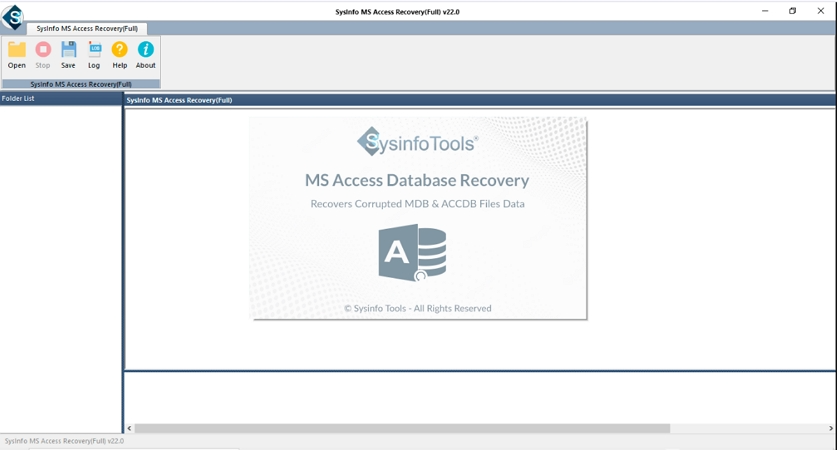Click the Save floppy disk icon
837x450 pixels.
pyautogui.click(x=68, y=50)
